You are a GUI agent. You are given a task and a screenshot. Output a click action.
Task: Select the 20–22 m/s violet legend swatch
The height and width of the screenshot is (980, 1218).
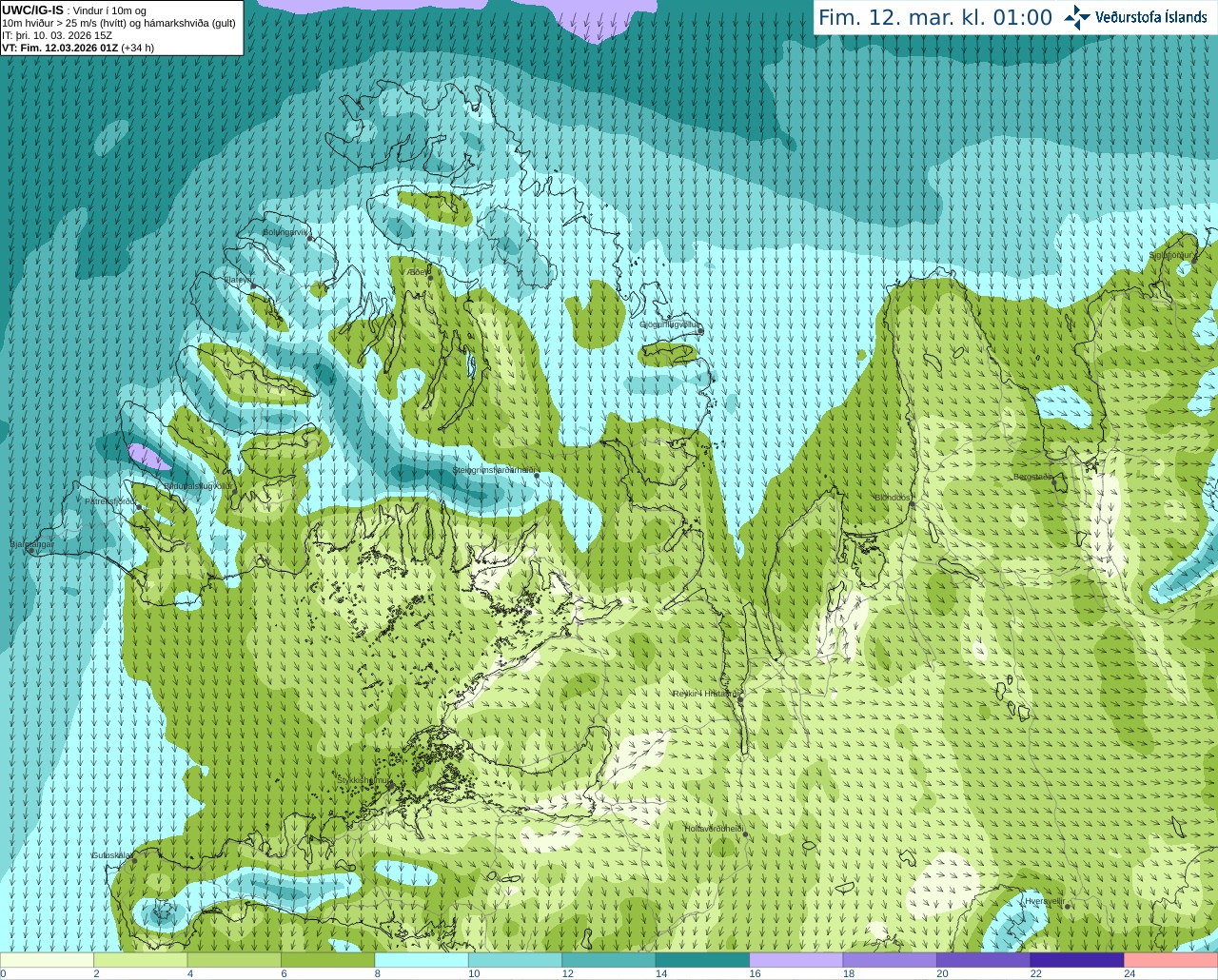[984, 960]
